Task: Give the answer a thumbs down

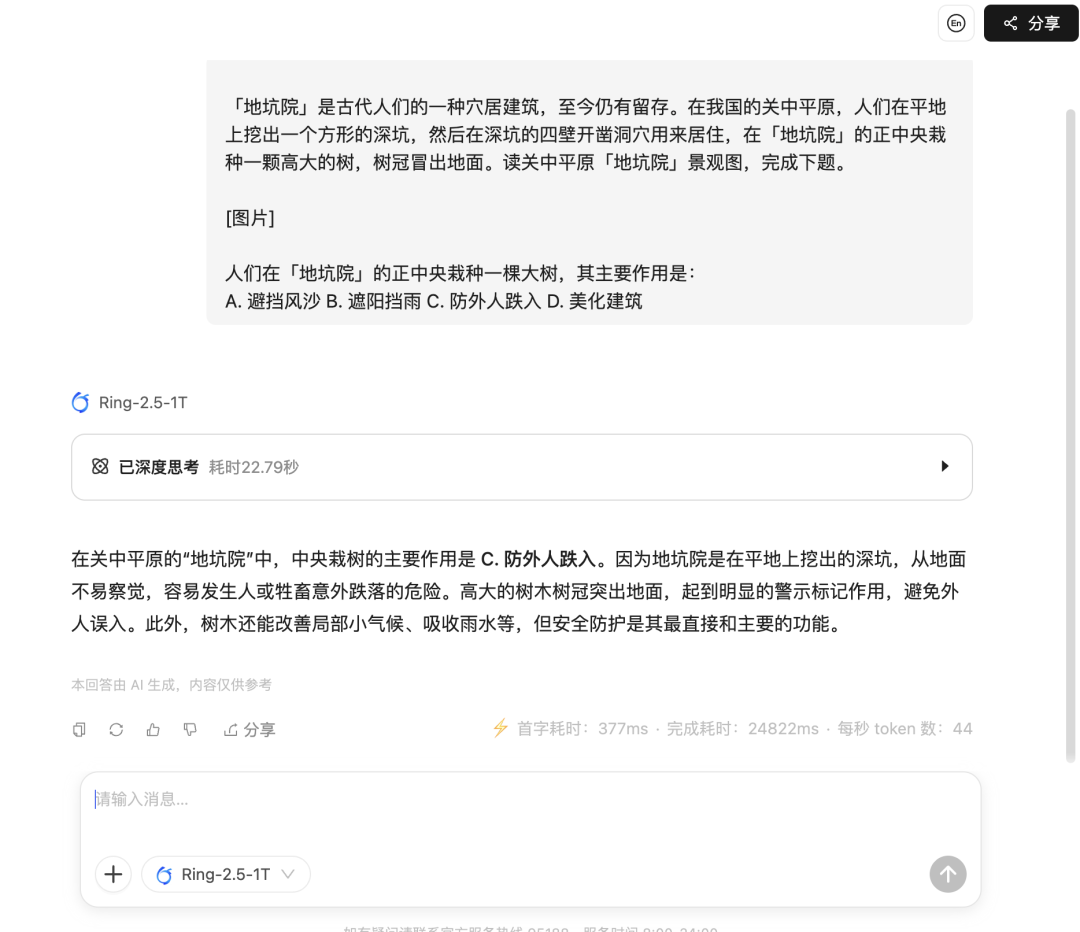Action: click(190, 729)
